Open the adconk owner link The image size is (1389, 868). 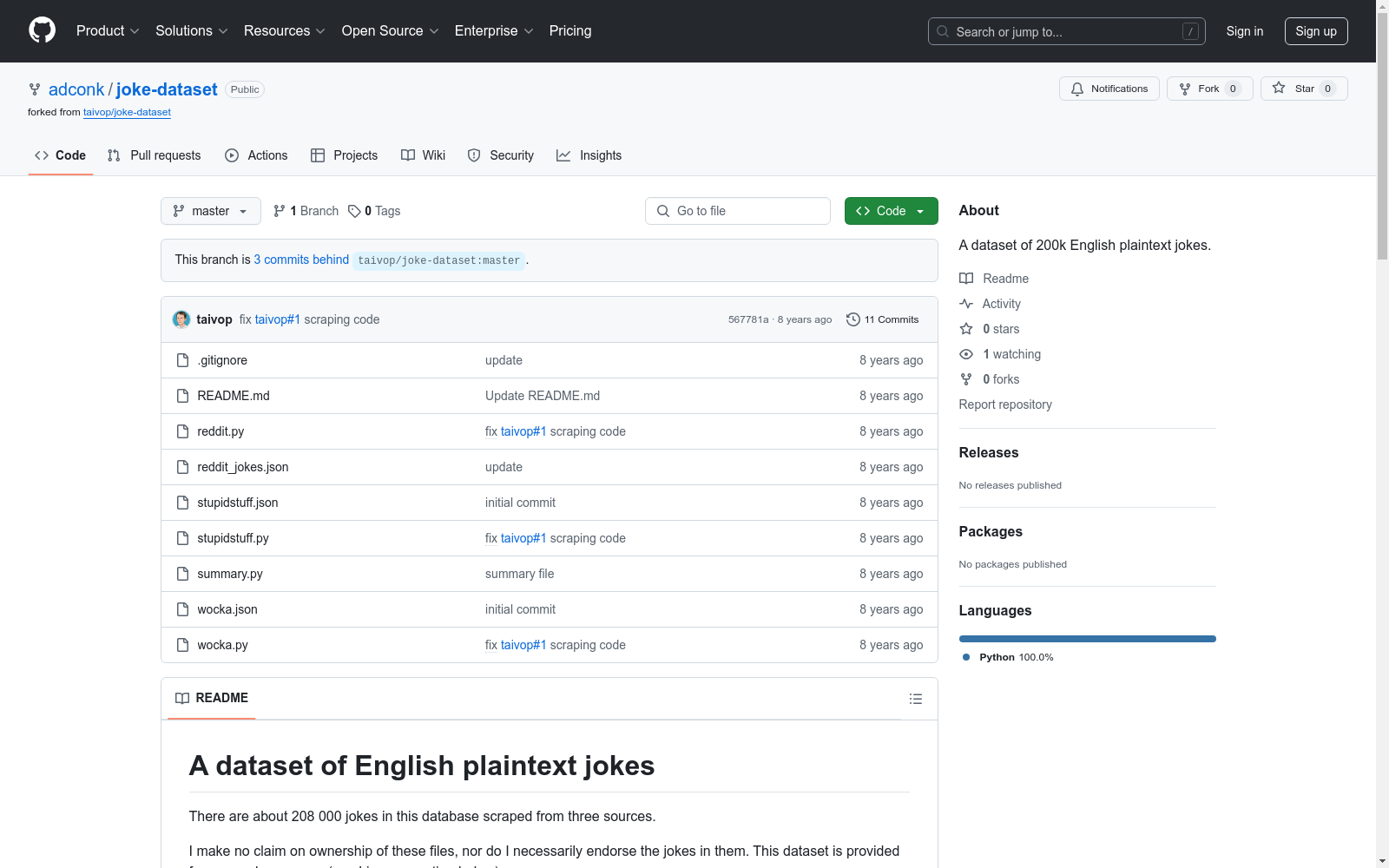click(76, 89)
